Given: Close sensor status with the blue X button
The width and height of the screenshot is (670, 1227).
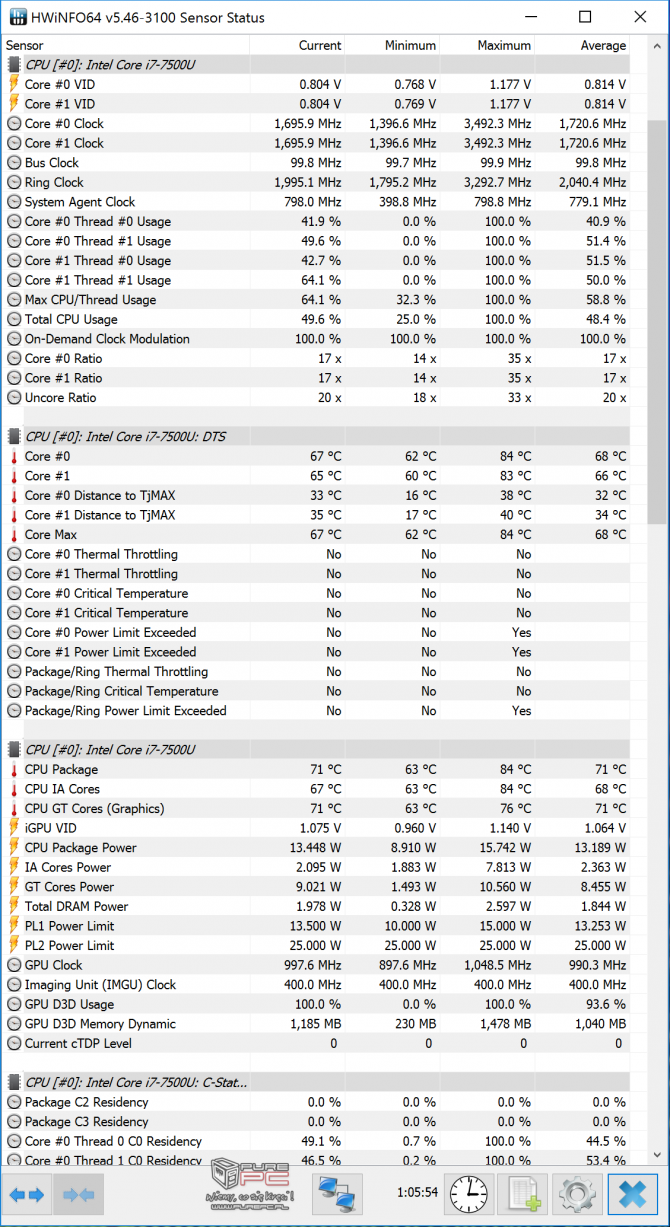Looking at the screenshot, I should [633, 1195].
